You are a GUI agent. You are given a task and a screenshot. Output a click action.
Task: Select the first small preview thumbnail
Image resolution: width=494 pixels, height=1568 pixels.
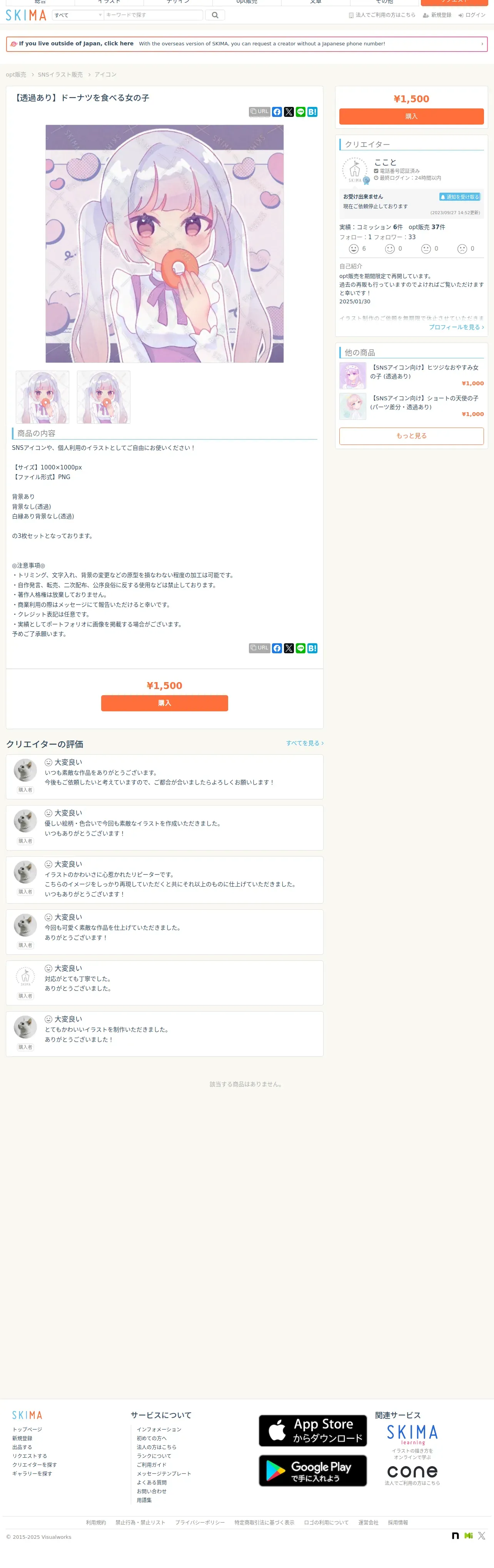(x=43, y=397)
